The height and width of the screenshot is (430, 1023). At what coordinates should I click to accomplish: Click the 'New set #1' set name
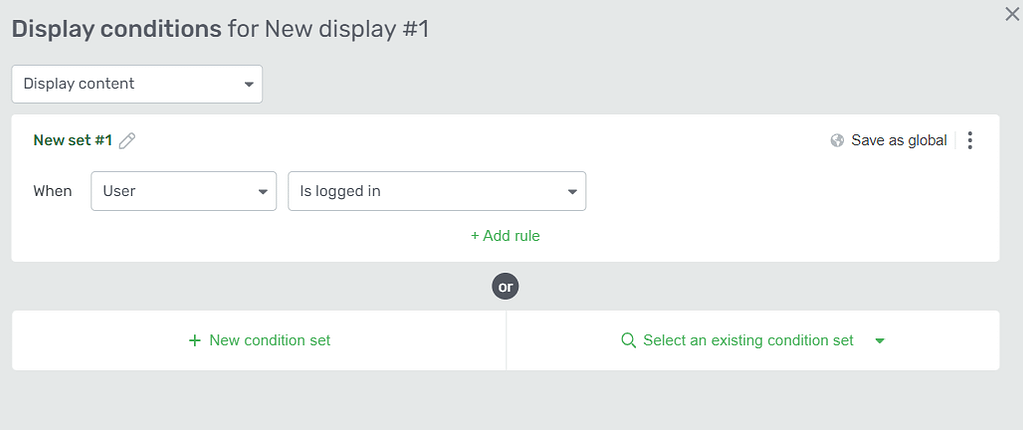point(72,141)
